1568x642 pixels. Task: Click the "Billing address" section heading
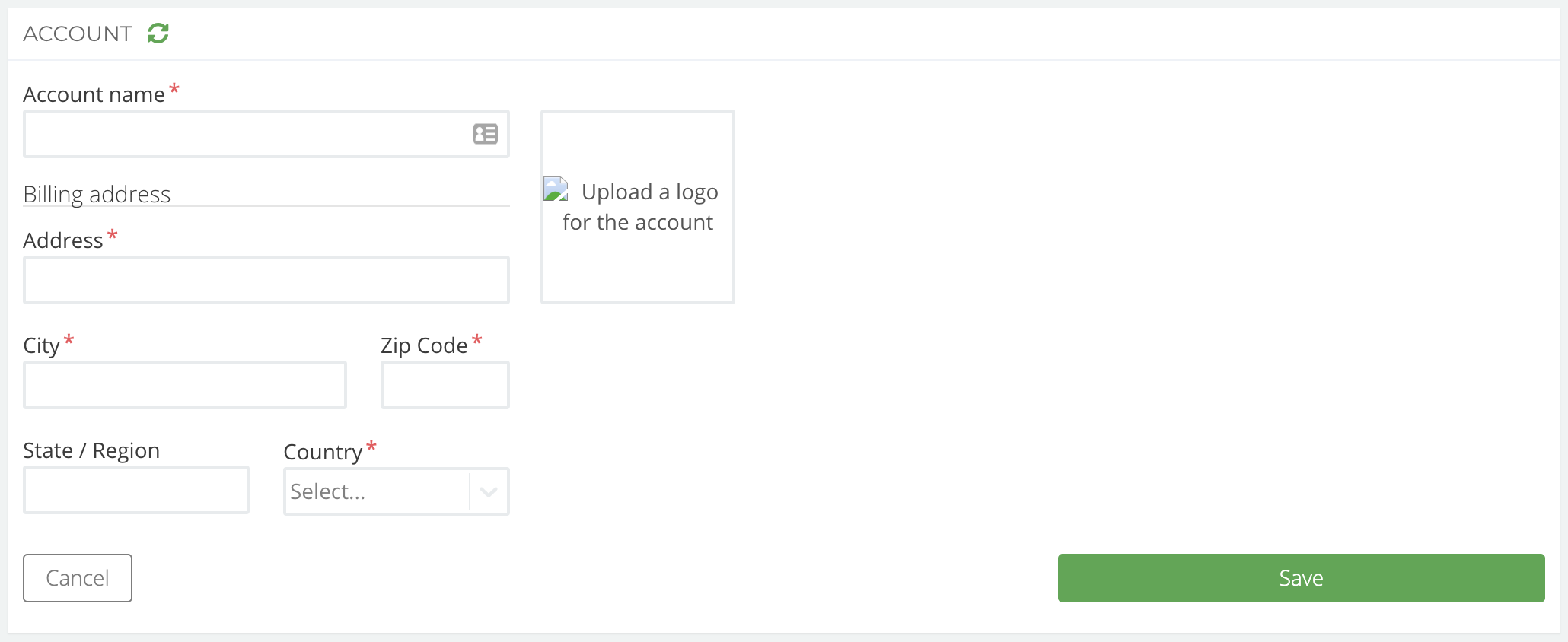click(97, 194)
